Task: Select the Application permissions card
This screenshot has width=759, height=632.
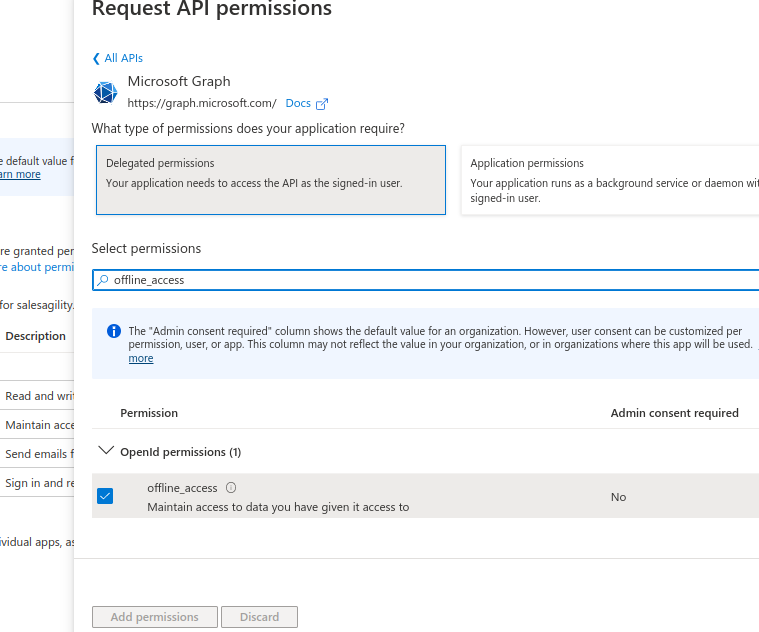Action: click(x=610, y=180)
